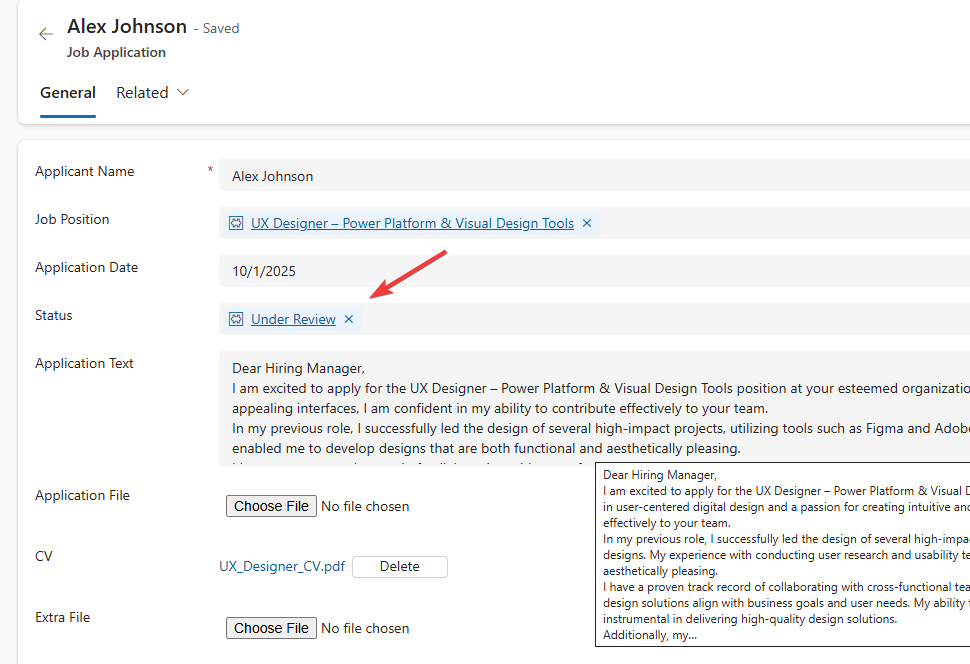970x664 pixels.
Task: Click the Alex Johnson record title
Action: click(x=127, y=27)
